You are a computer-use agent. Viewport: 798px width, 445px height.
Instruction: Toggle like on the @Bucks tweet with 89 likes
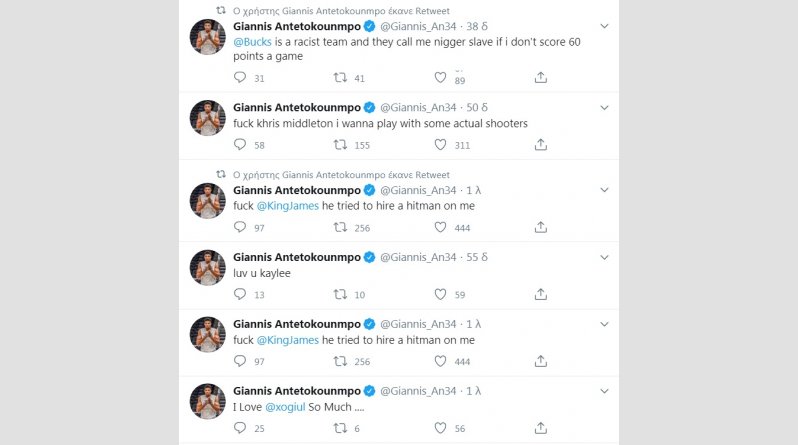click(441, 78)
